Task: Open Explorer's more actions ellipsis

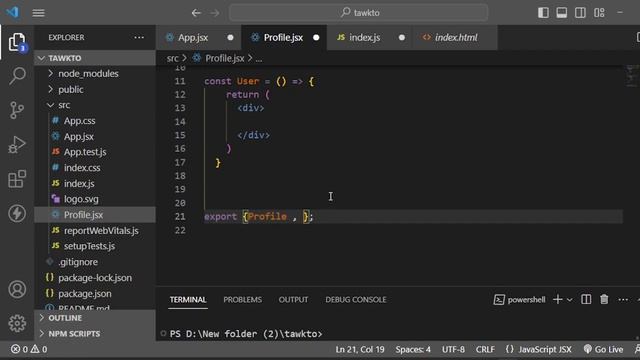Action: pos(139,37)
